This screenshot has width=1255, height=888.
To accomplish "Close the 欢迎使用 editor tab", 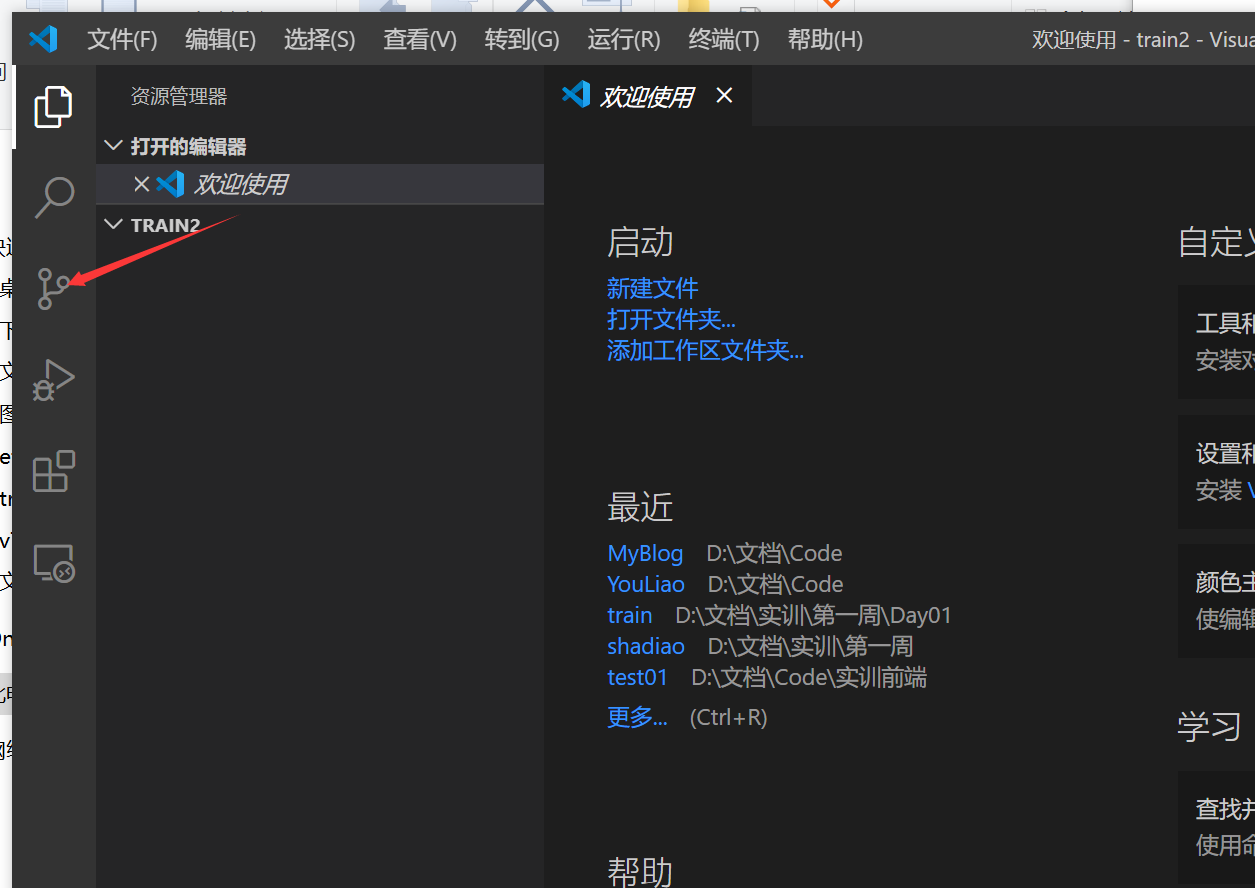I will [x=724, y=95].
